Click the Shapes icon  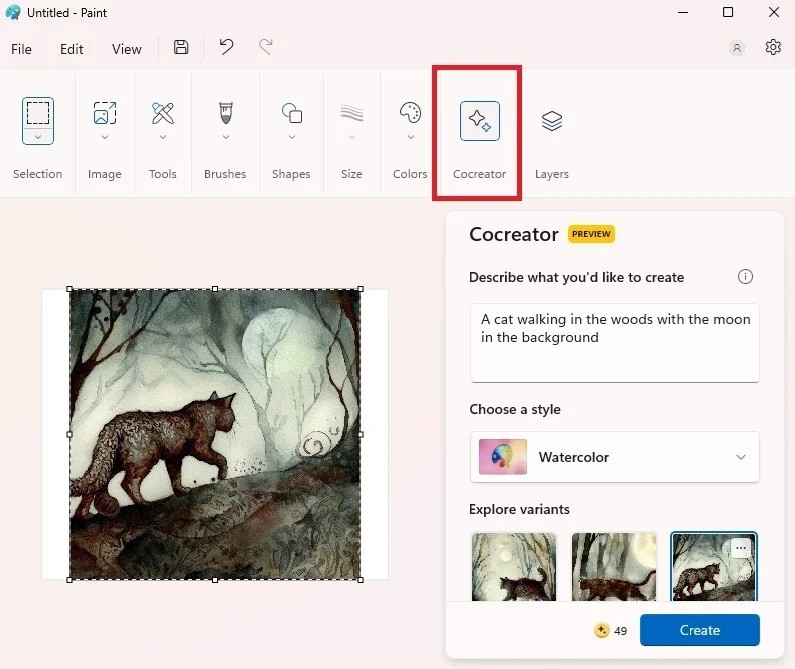click(291, 113)
